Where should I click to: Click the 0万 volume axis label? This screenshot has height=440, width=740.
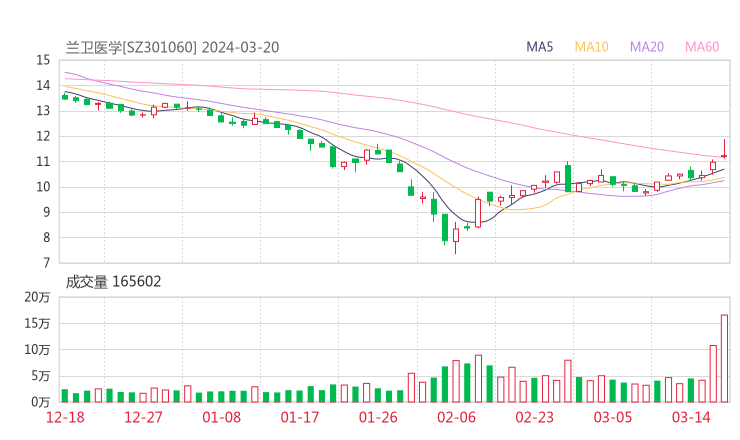pyautogui.click(x=41, y=402)
